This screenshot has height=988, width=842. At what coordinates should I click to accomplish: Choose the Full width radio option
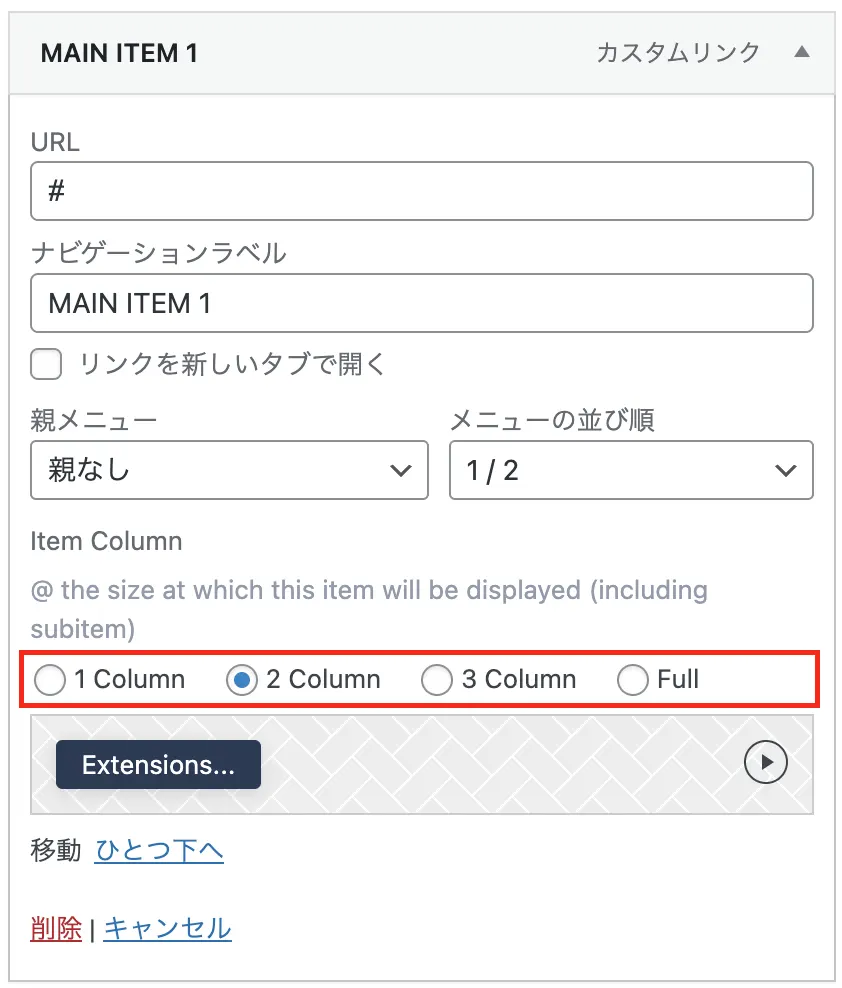click(x=633, y=680)
